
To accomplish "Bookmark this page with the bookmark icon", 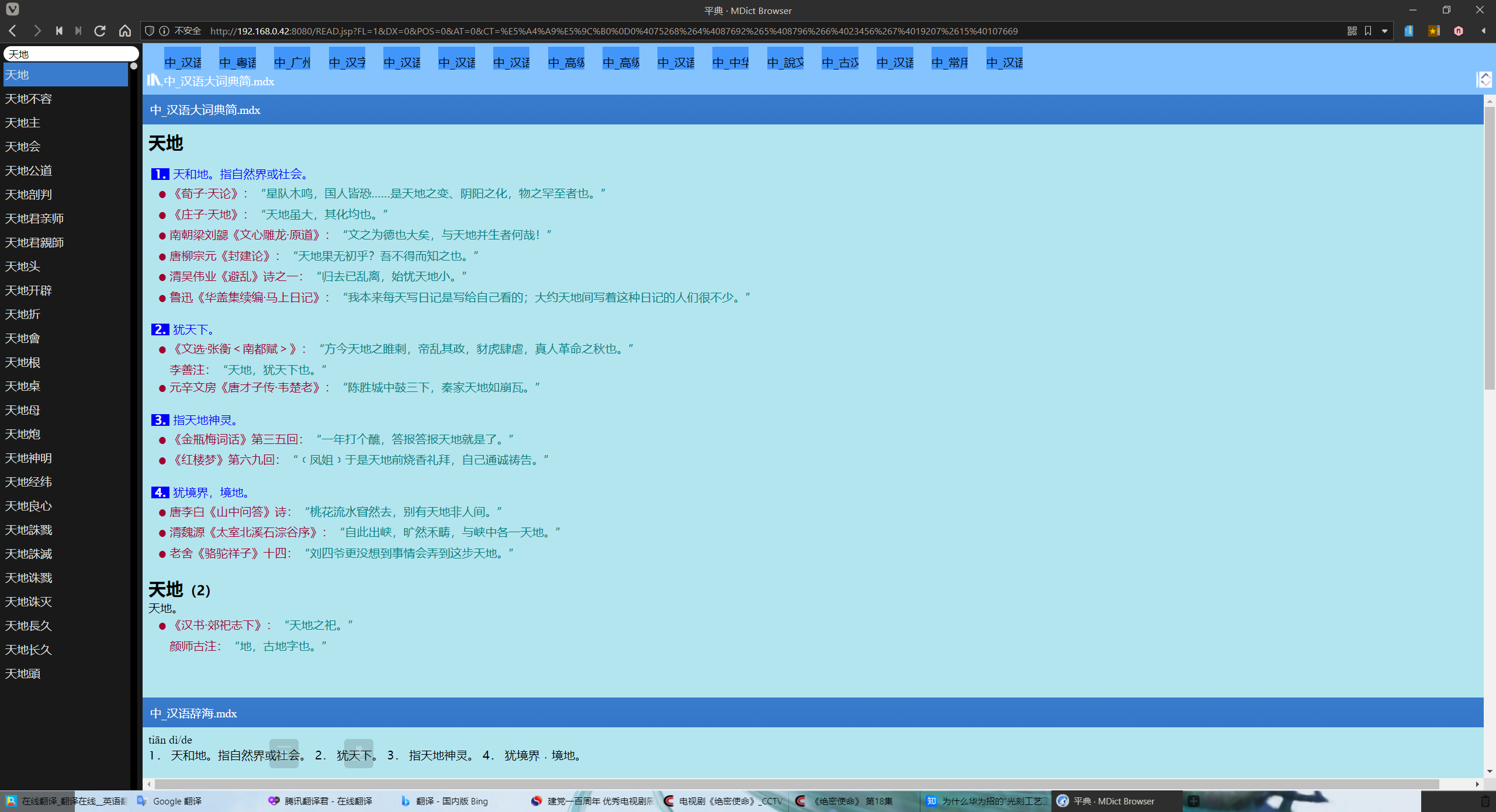I will (x=1368, y=31).
